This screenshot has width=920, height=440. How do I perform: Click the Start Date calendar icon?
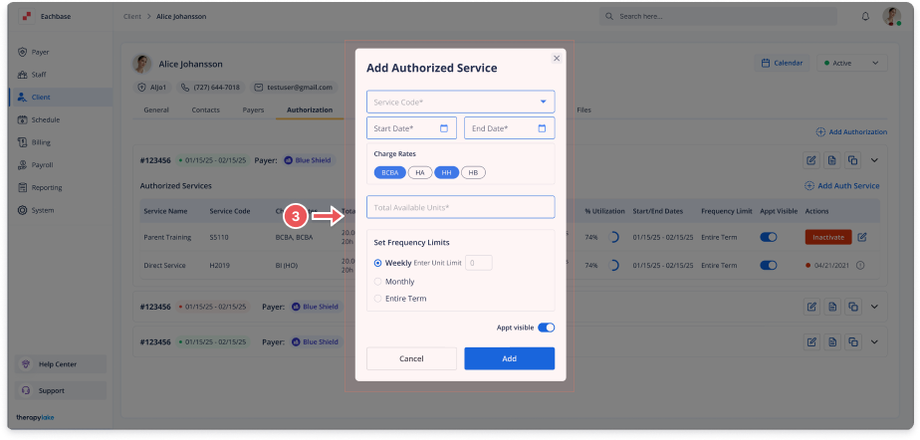[444, 128]
